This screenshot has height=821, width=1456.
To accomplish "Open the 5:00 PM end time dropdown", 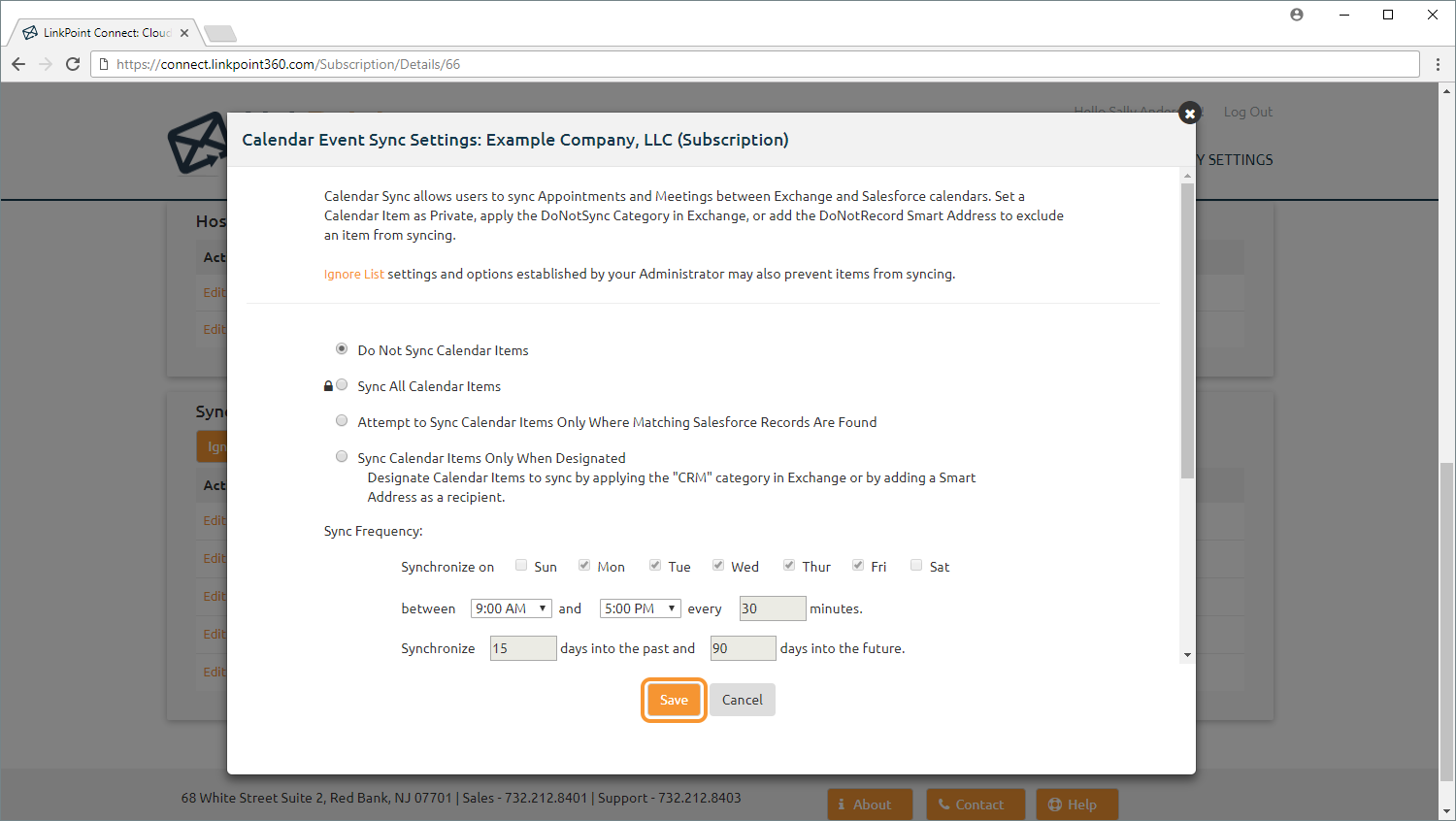I will click(x=641, y=608).
